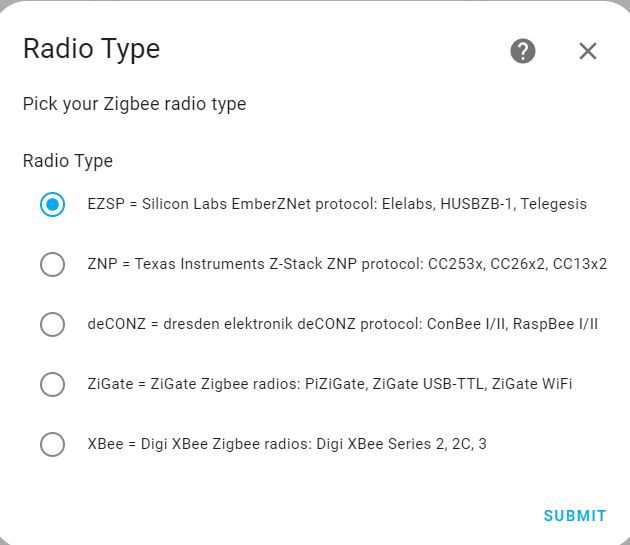
Task: Open help via the question mark icon
Action: [x=523, y=51]
